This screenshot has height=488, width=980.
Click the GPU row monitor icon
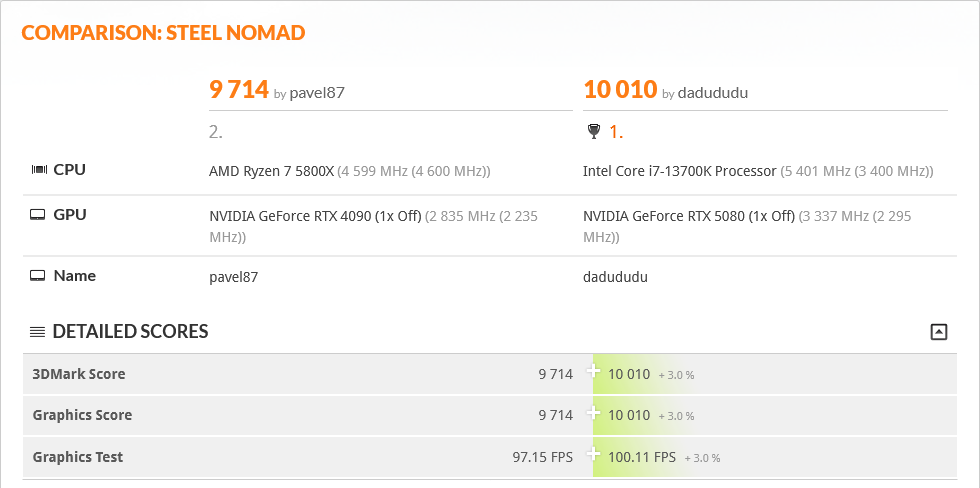point(39,215)
